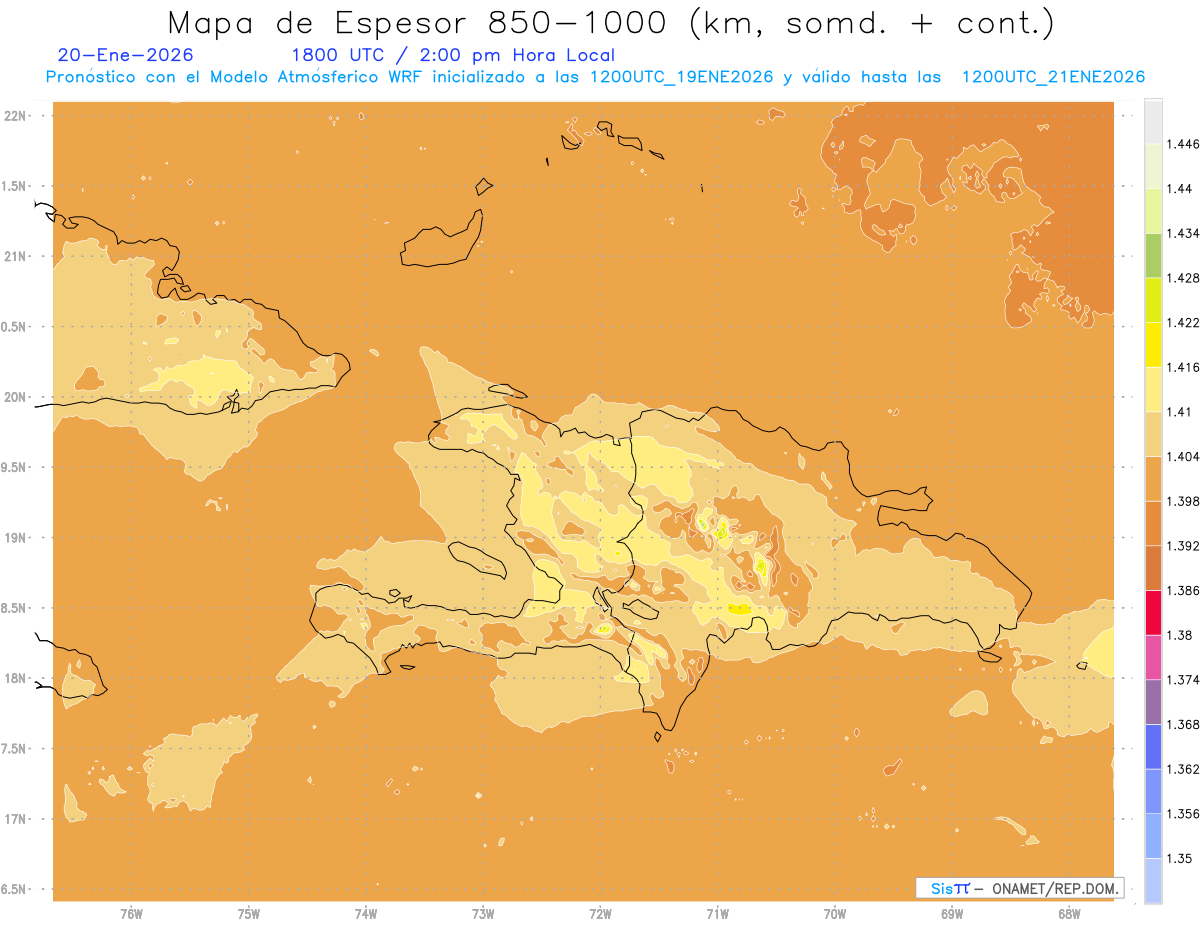The image size is (1200, 927).
Task: Click the '70W' longitude label
Action: point(835,913)
